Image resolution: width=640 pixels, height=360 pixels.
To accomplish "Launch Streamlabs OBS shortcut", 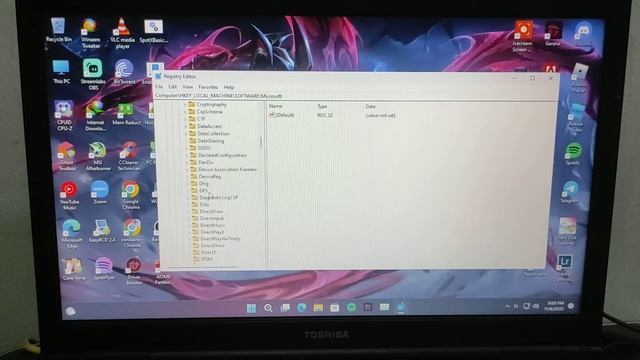I will click(x=93, y=74).
